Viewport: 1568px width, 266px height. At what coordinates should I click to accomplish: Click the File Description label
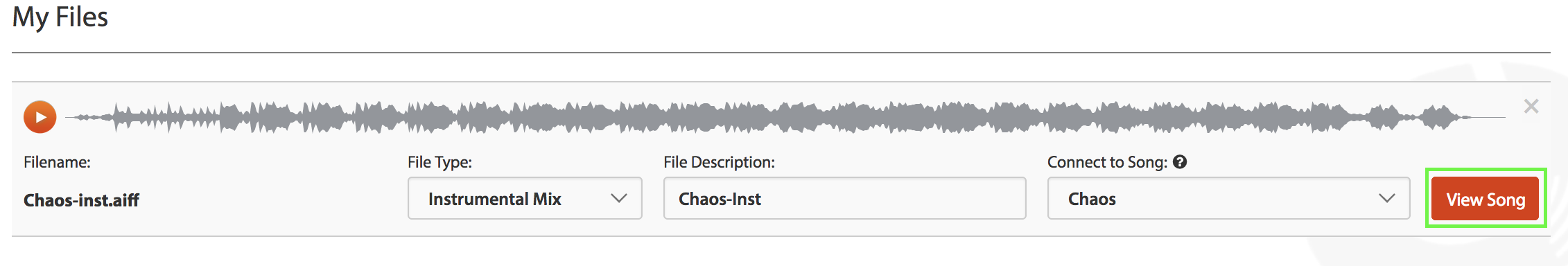point(719,162)
